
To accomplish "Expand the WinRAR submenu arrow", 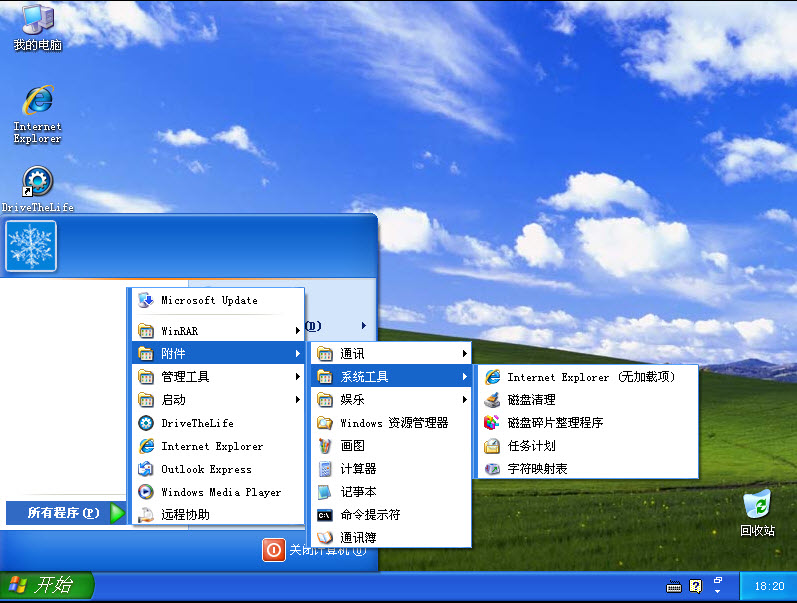I will [x=297, y=331].
